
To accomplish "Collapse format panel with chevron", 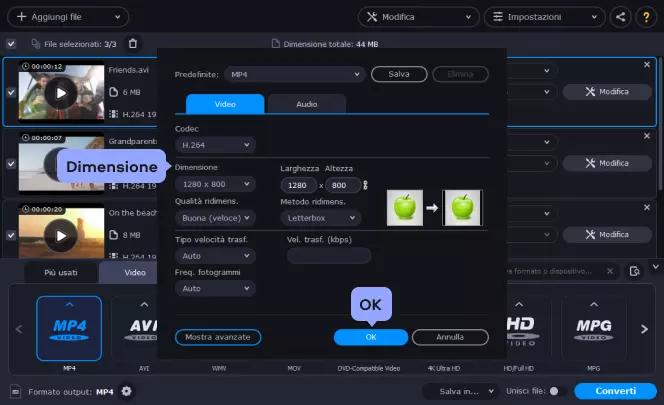I will point(656,267).
